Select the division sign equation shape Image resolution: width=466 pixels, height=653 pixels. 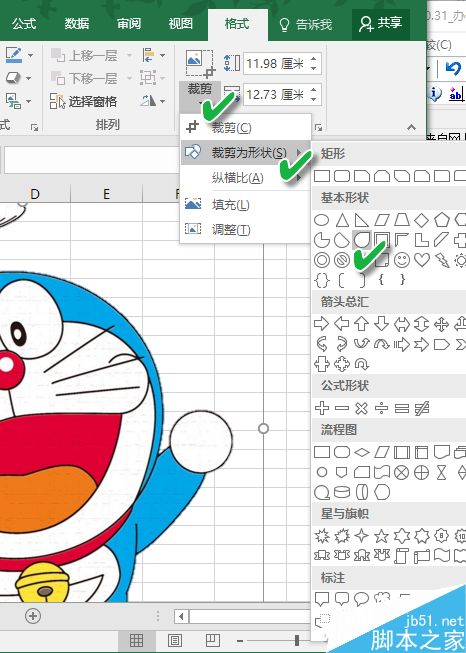pos(381,408)
